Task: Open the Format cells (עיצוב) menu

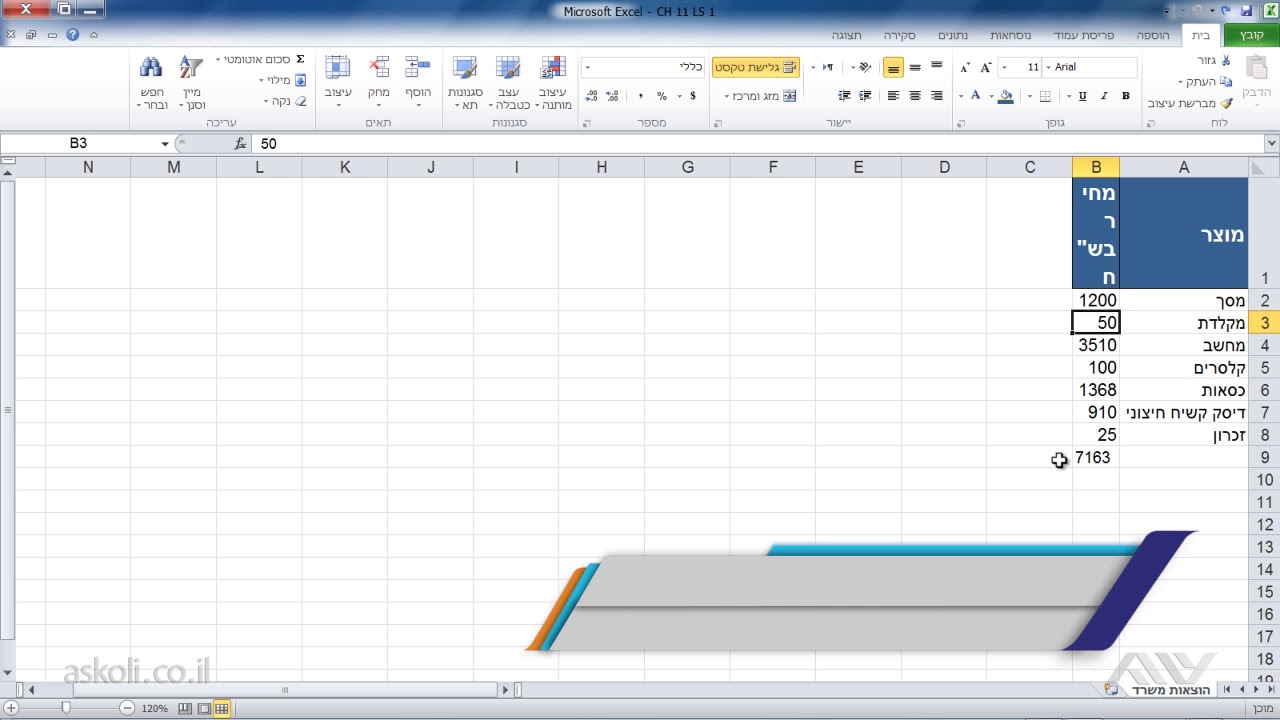Action: coord(338,83)
